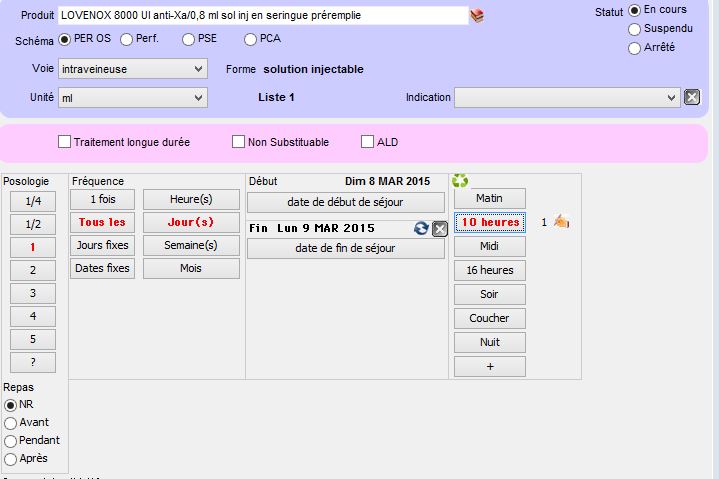The height and width of the screenshot is (479, 719).
Task: Select Jours fixes frequency
Action: tap(102, 245)
